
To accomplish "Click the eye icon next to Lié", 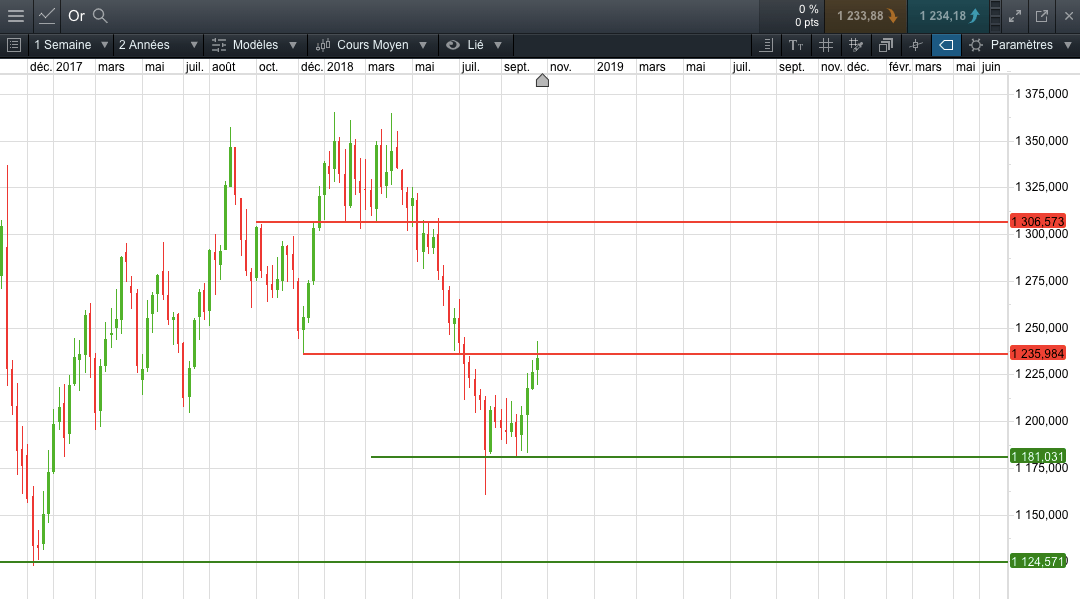I will (453, 45).
